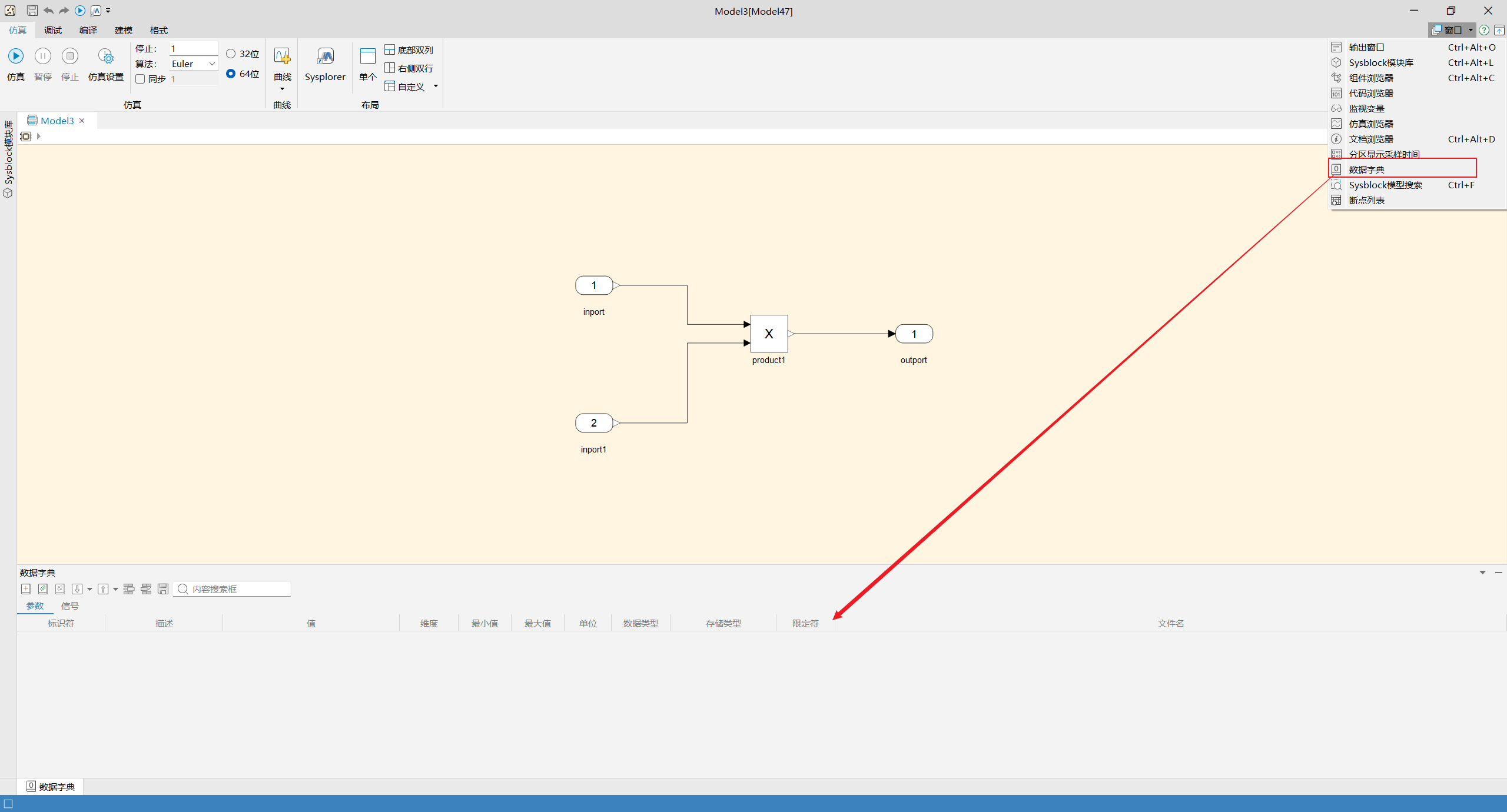Click the detach dictionary icon
The image size is (1507, 812).
tap(60, 588)
